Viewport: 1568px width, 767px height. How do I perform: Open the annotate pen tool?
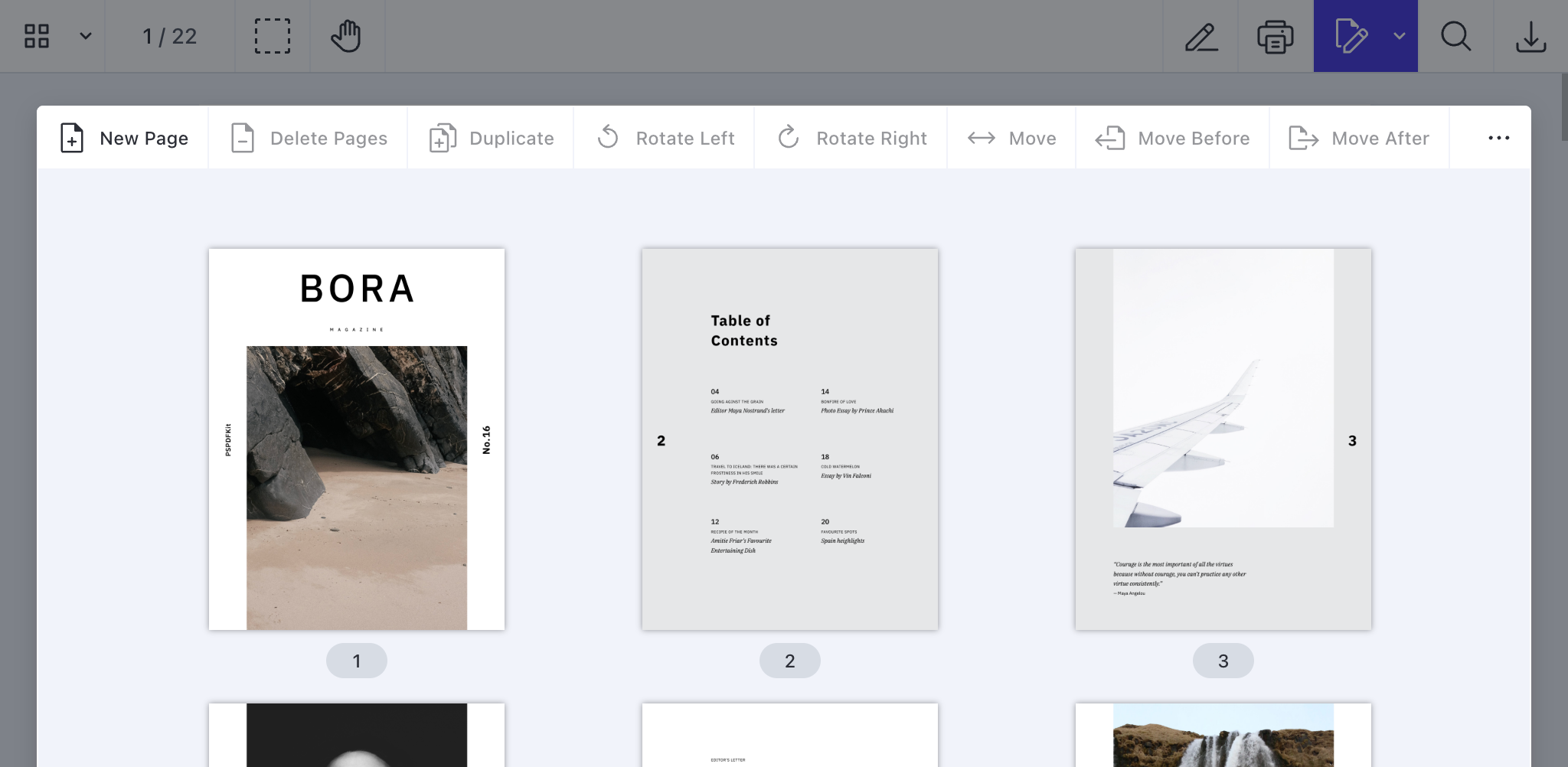point(1201,36)
